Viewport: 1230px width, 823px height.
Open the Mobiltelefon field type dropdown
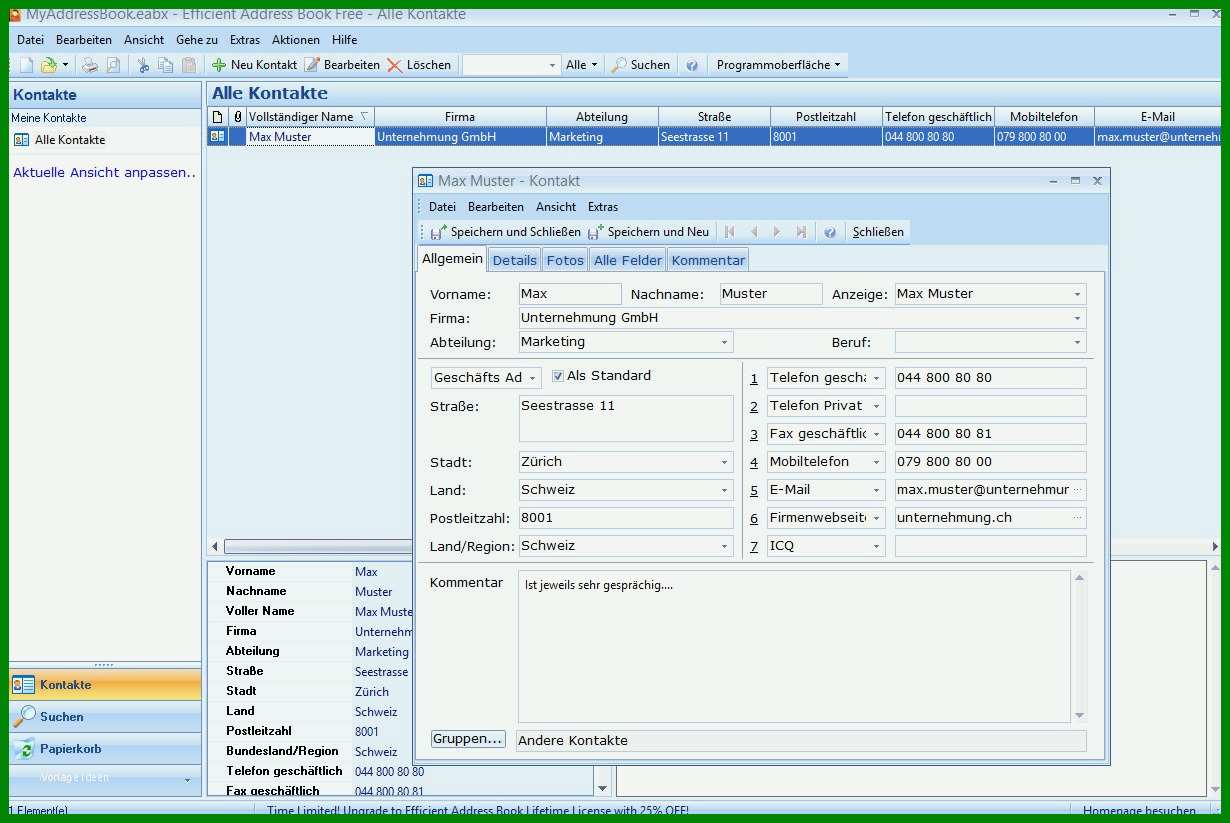876,462
